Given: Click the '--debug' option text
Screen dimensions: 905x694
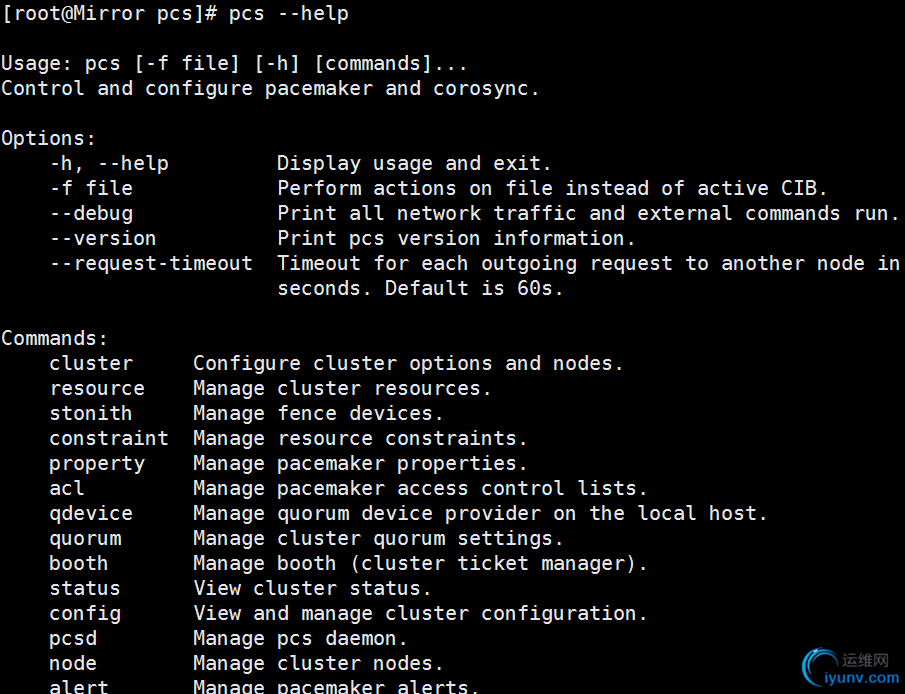Looking at the screenshot, I should tap(91, 214).
